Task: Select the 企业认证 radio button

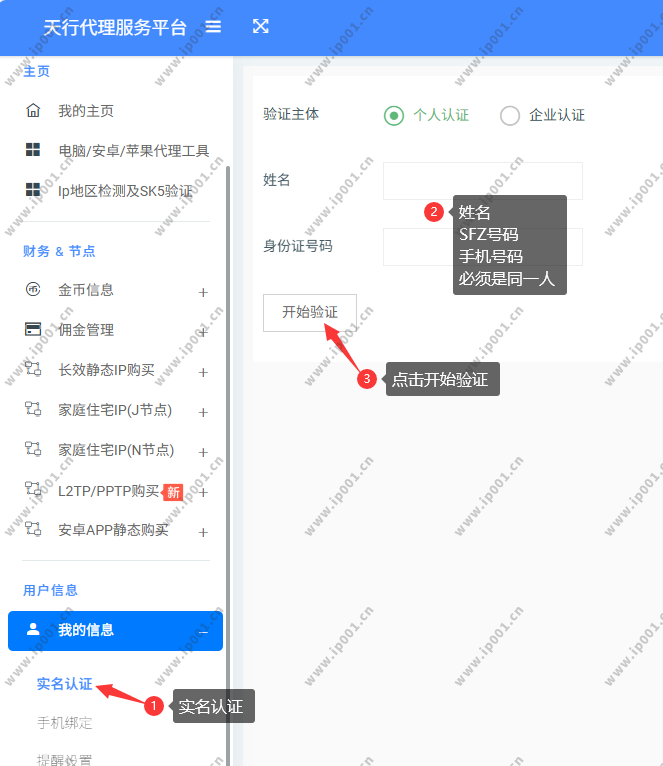Action: pyautogui.click(x=510, y=115)
